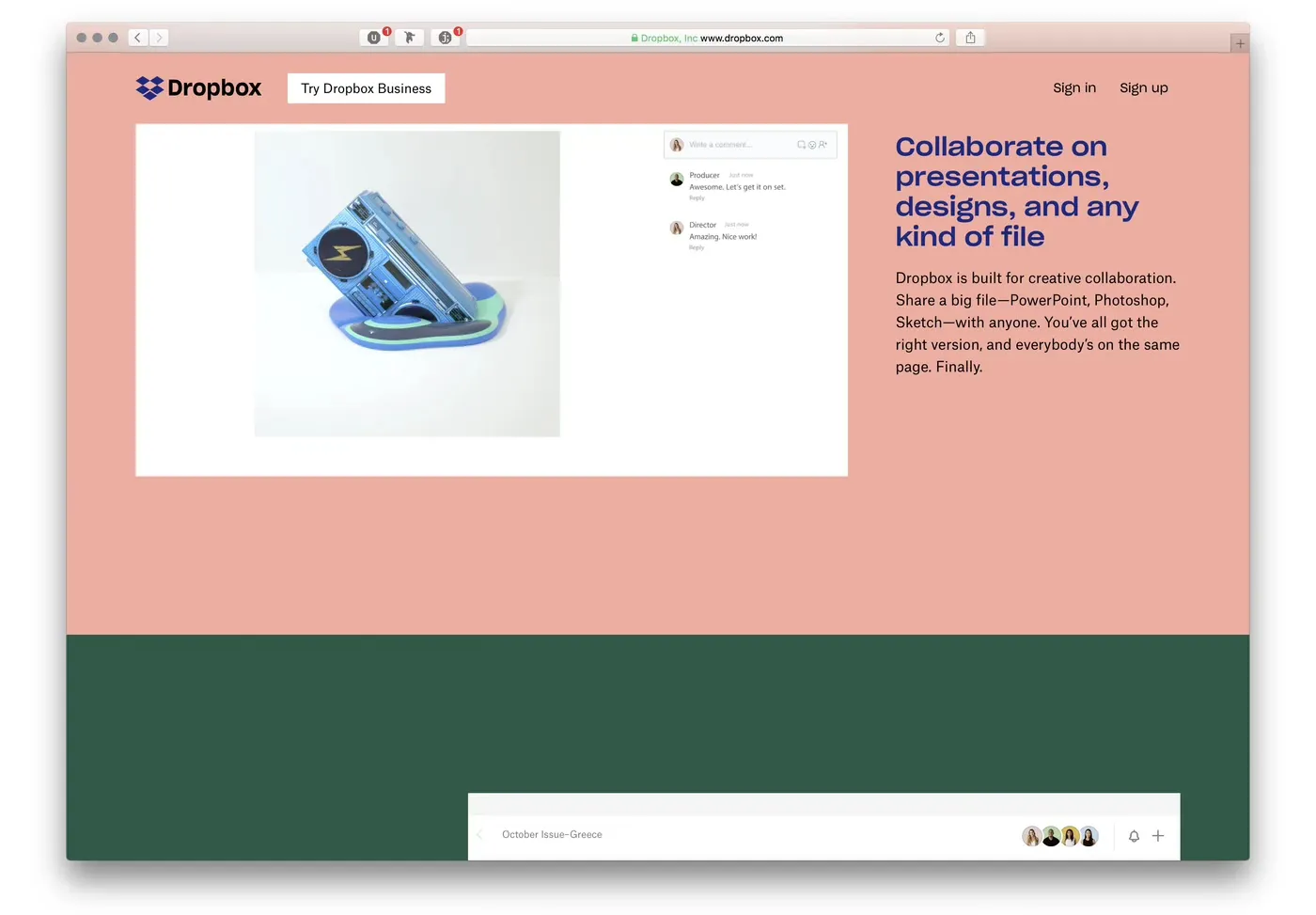Click the Dropbox logo in the header
The image size is (1316, 915).
point(198,88)
